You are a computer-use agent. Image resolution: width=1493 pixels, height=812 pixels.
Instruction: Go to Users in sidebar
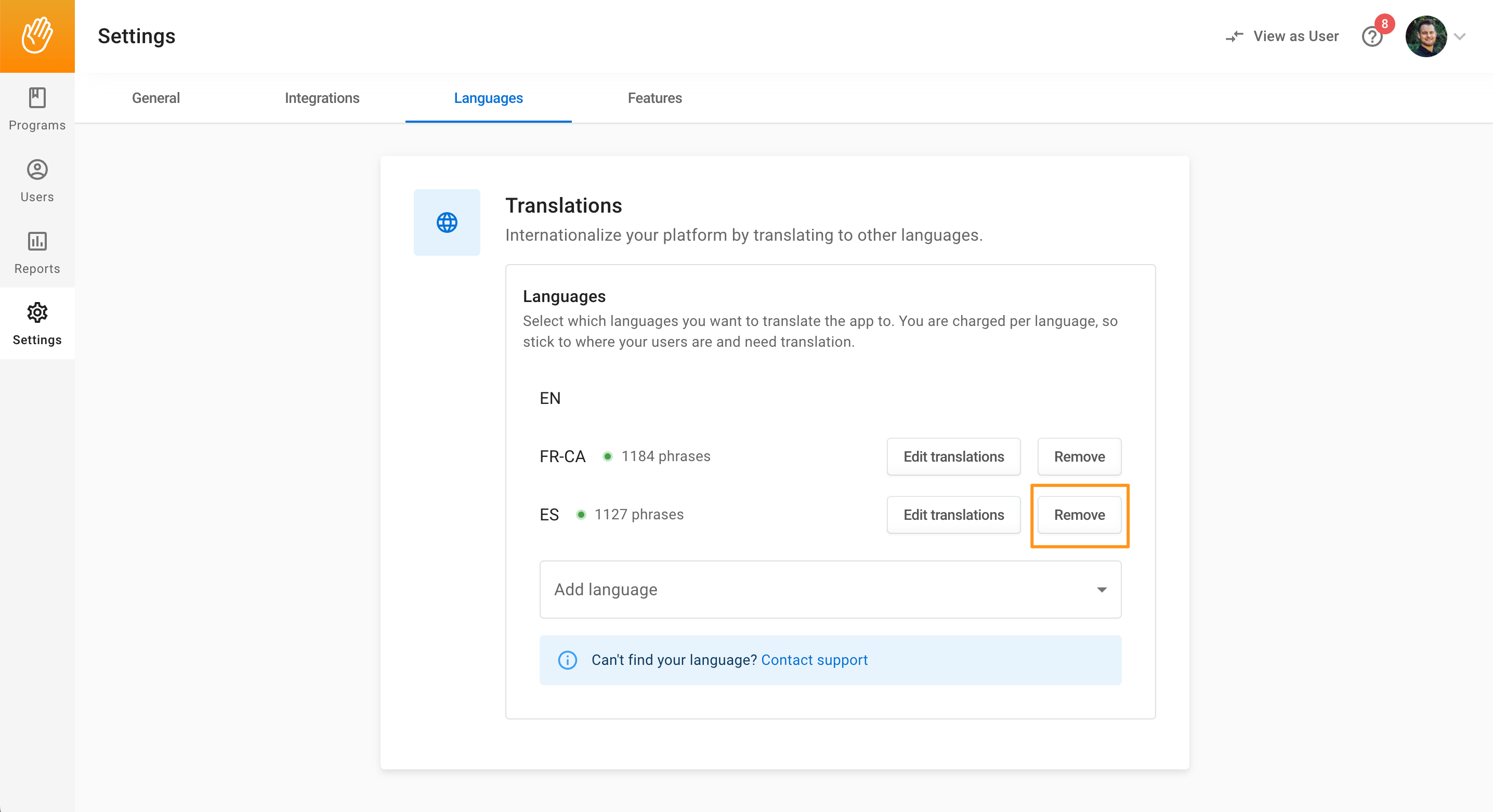37,180
